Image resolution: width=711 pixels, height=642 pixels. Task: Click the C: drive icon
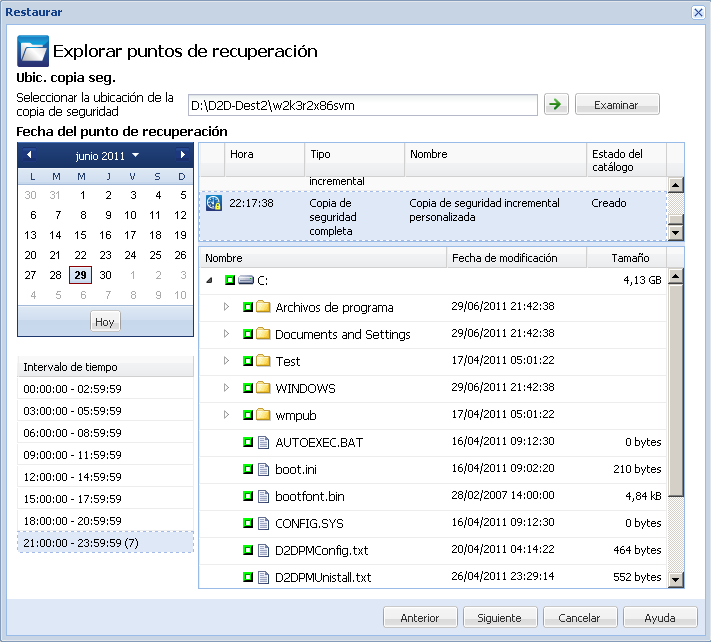[246, 281]
